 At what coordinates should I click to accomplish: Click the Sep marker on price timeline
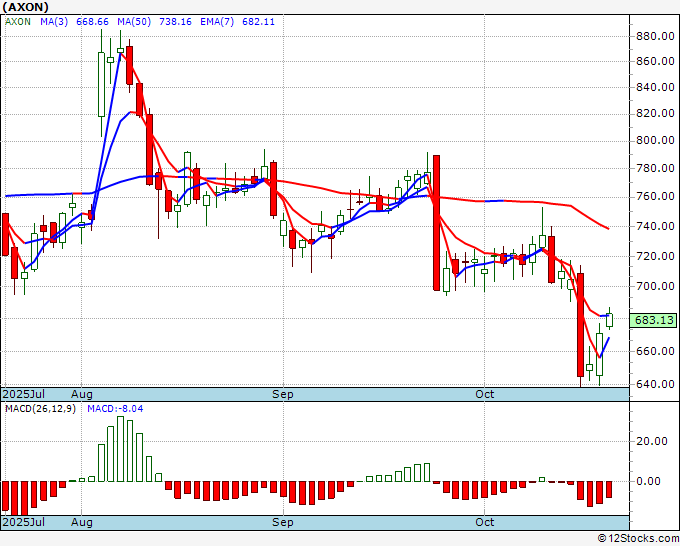tap(283, 394)
